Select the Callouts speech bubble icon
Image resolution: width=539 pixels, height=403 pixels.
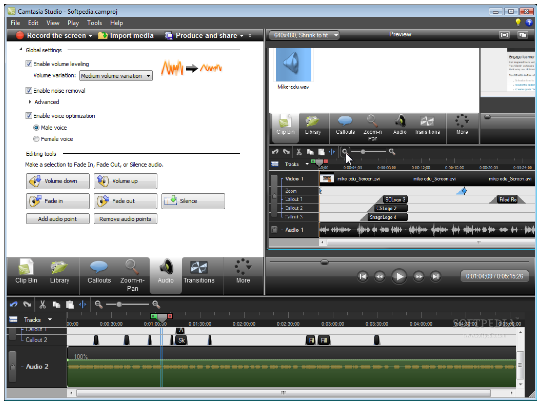(99, 266)
